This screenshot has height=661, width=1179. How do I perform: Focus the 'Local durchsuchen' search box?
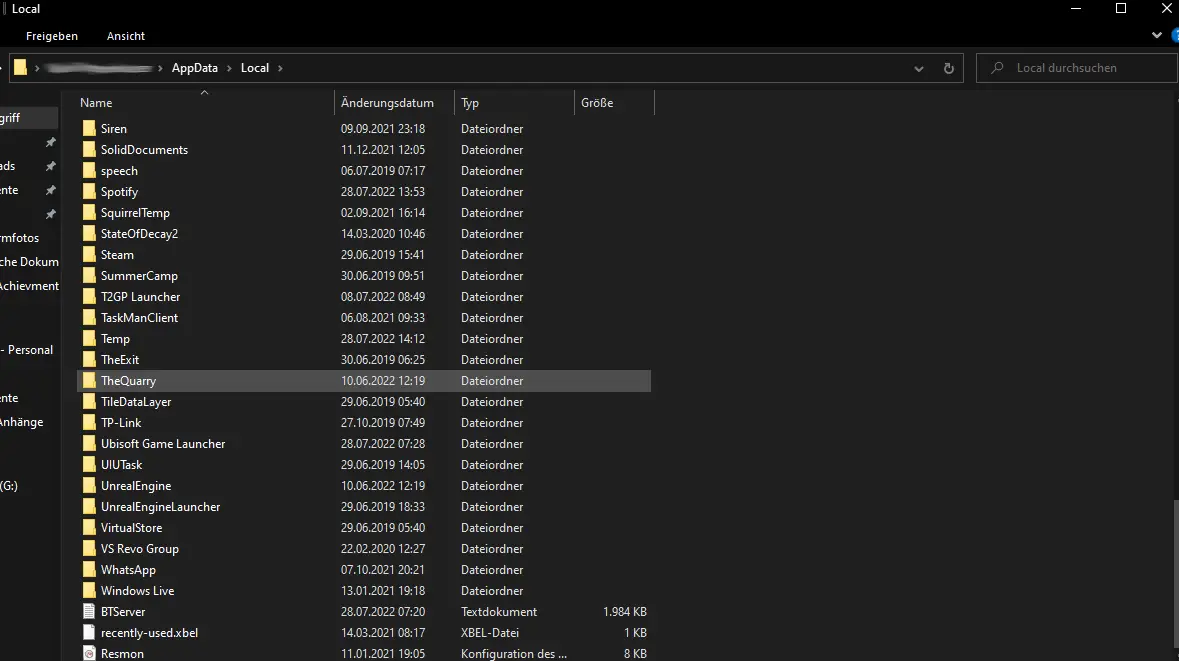pyautogui.click(x=1077, y=68)
